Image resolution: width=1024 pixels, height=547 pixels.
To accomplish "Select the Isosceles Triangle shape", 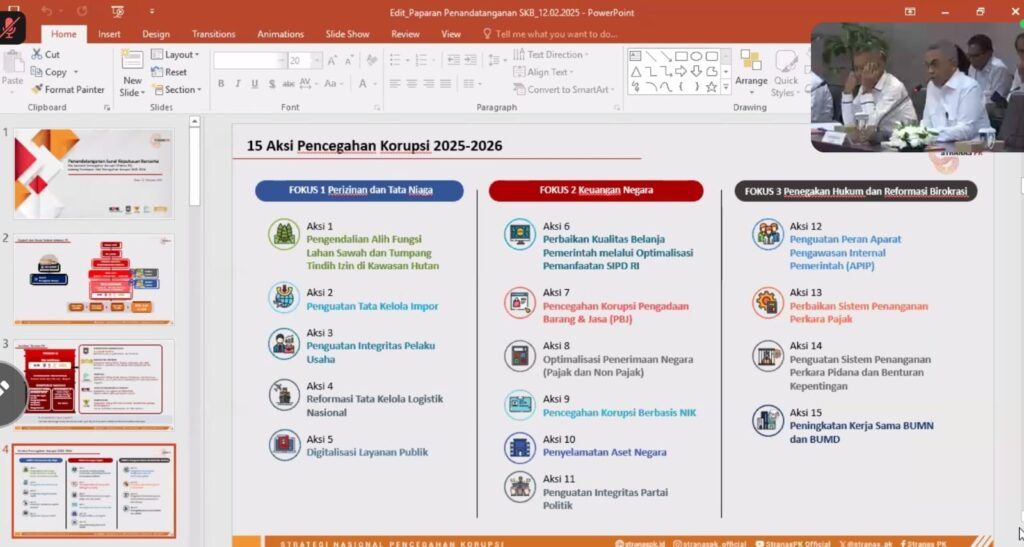I will pos(635,71).
